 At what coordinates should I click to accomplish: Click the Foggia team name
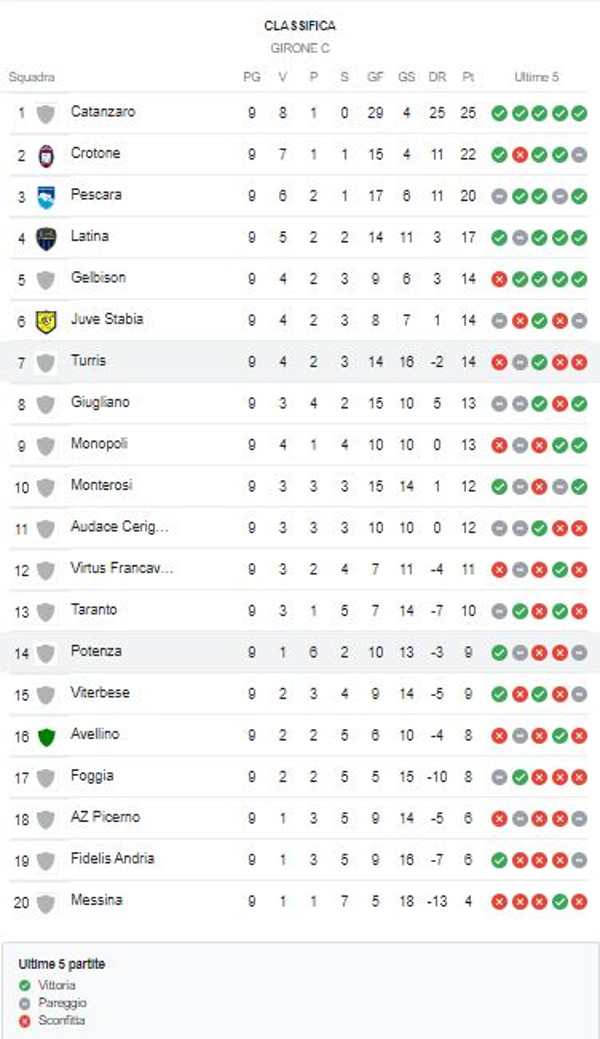click(92, 776)
